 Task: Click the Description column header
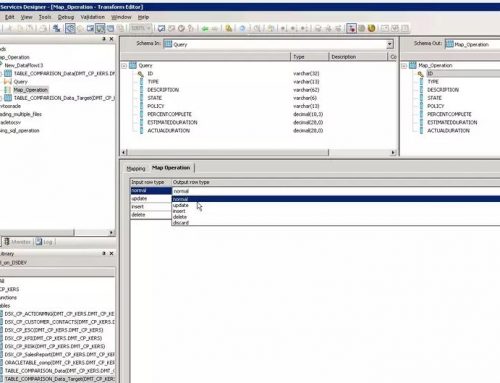(358, 57)
